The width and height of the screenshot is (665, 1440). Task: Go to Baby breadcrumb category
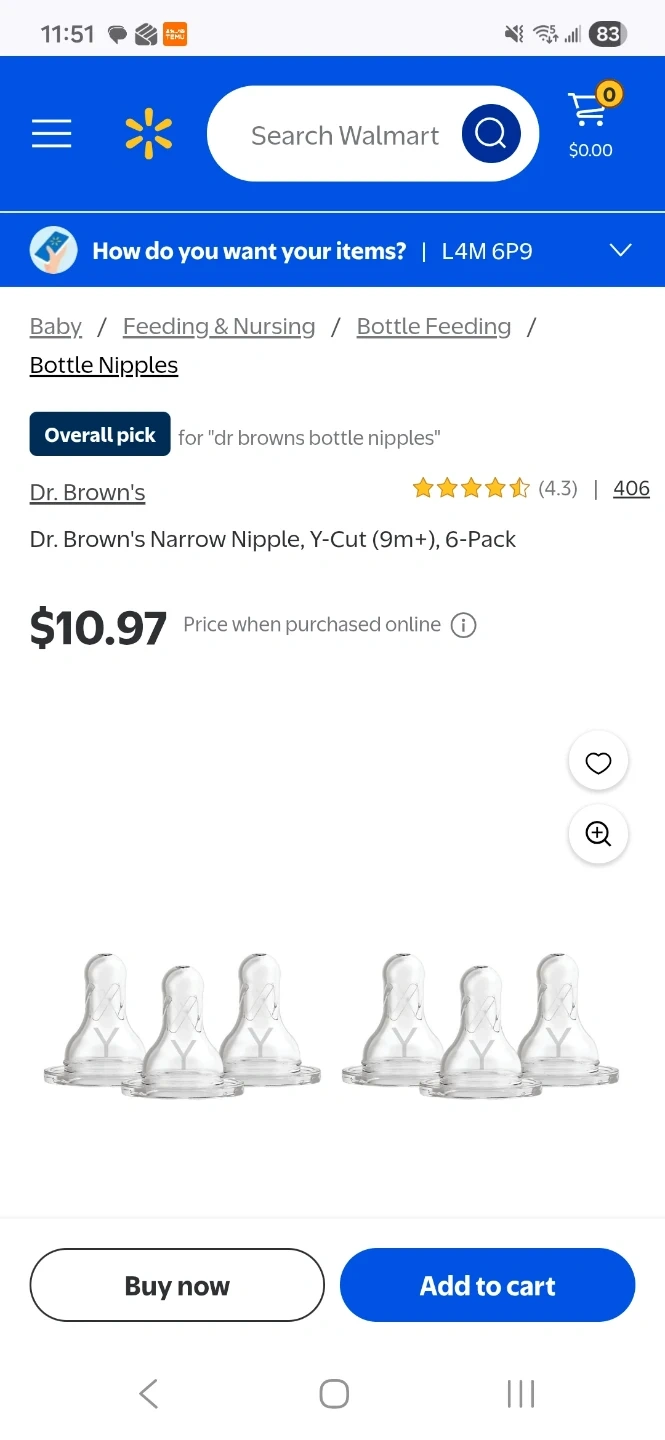point(56,326)
